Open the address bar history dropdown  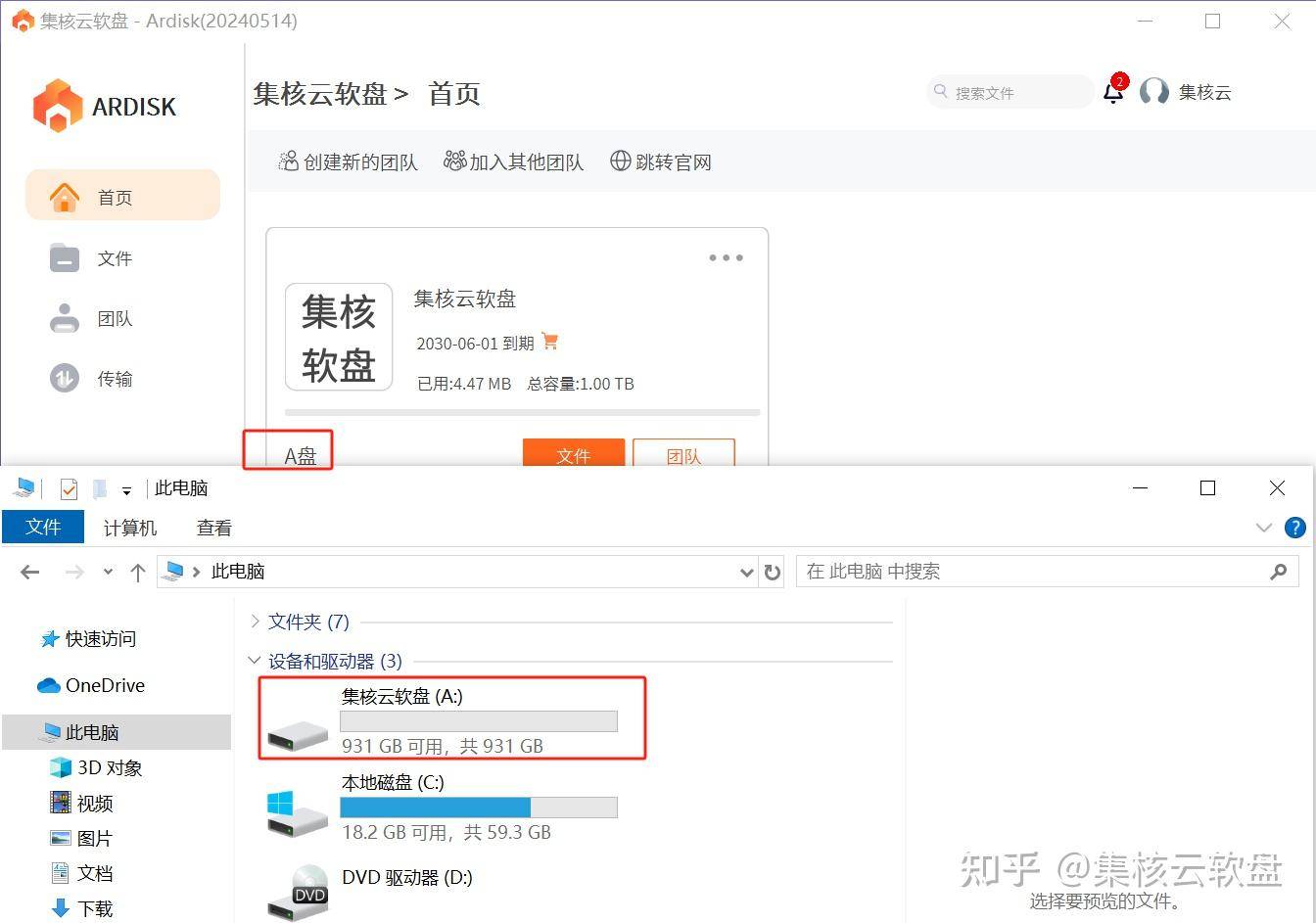pyautogui.click(x=747, y=572)
